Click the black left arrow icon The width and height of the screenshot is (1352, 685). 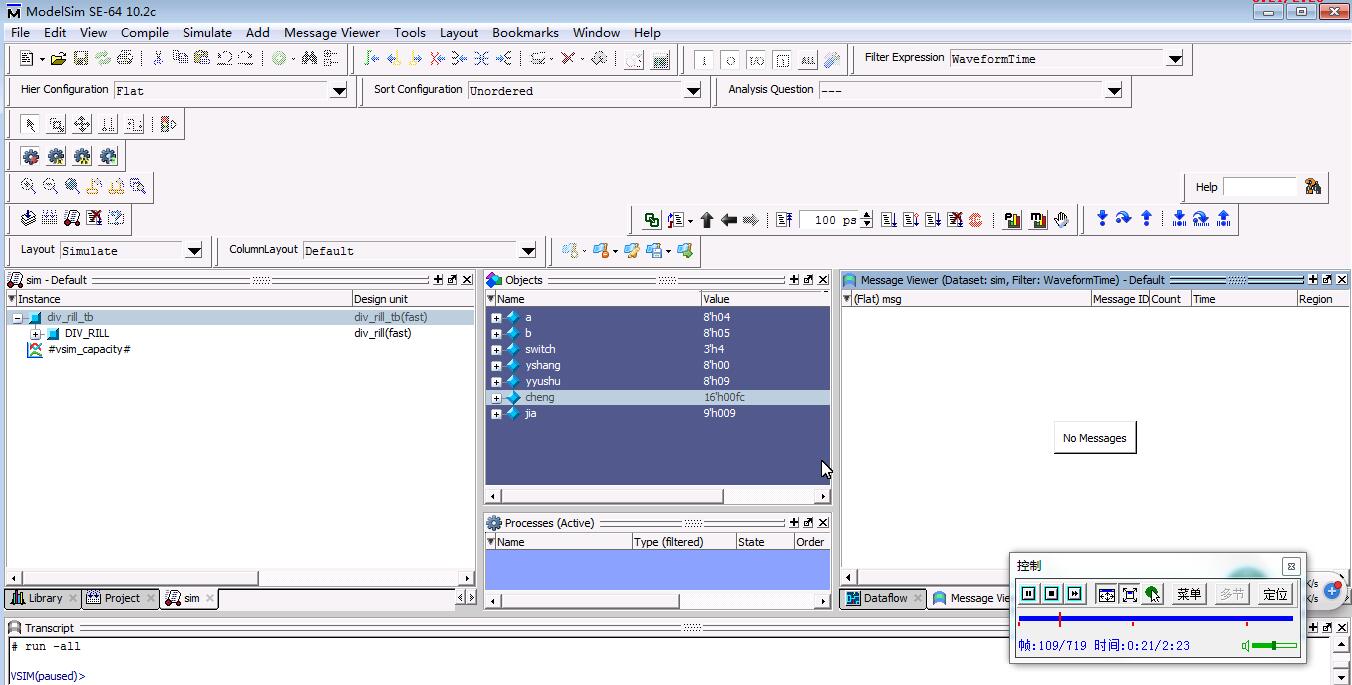pos(729,220)
